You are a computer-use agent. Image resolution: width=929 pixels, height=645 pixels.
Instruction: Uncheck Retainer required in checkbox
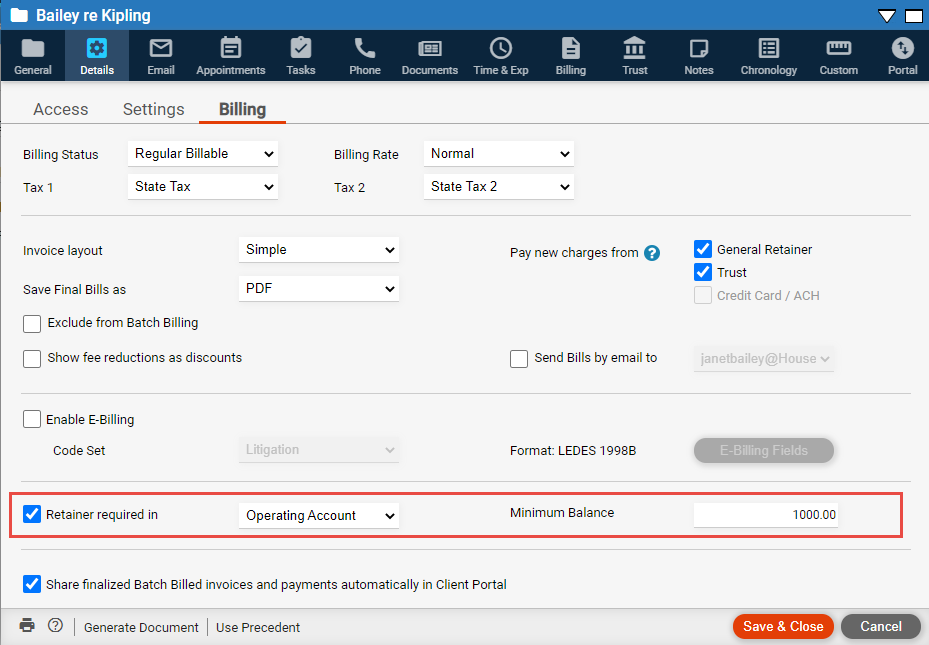(x=32, y=514)
